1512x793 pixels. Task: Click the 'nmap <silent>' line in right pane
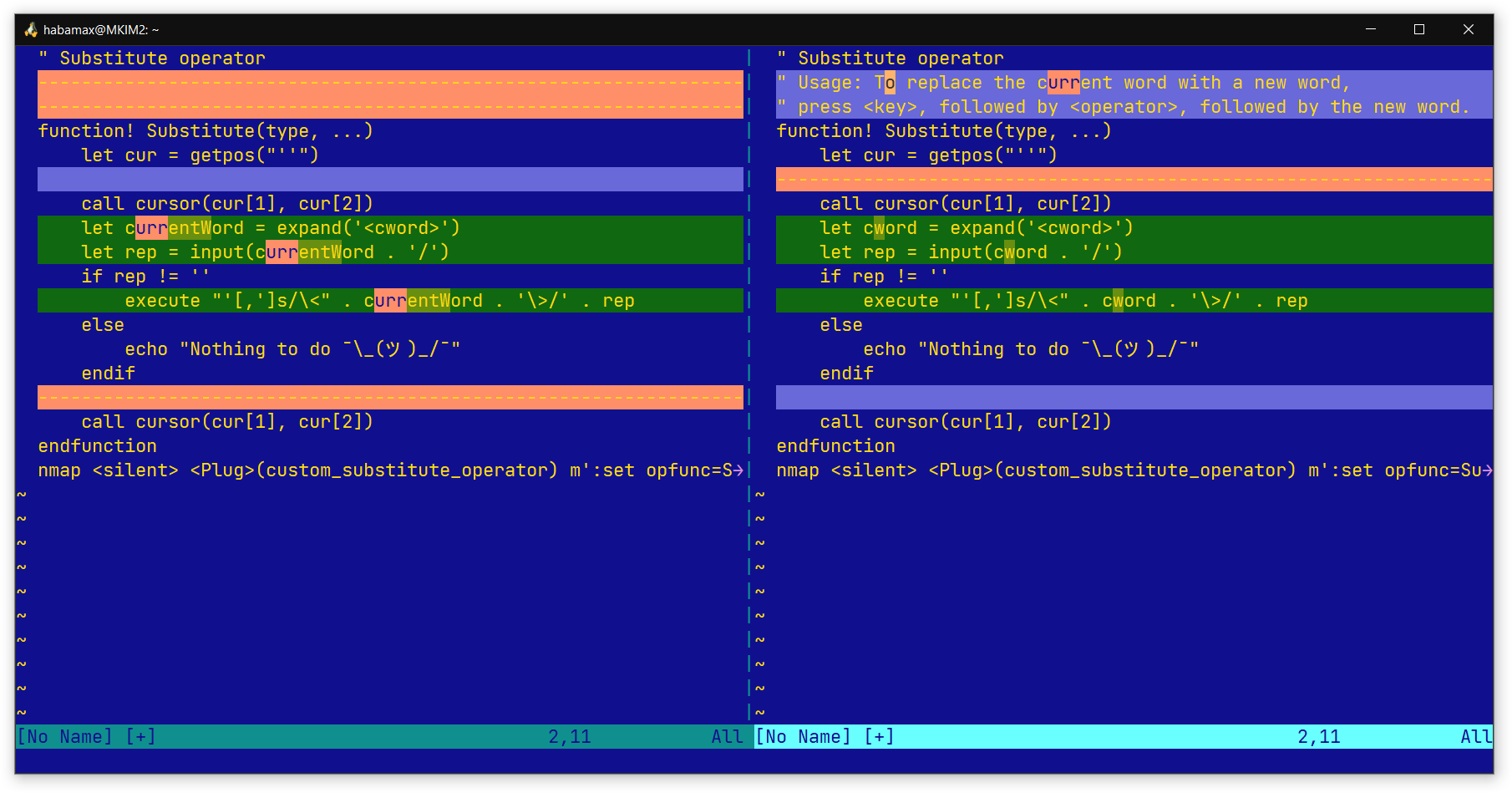click(1134, 470)
